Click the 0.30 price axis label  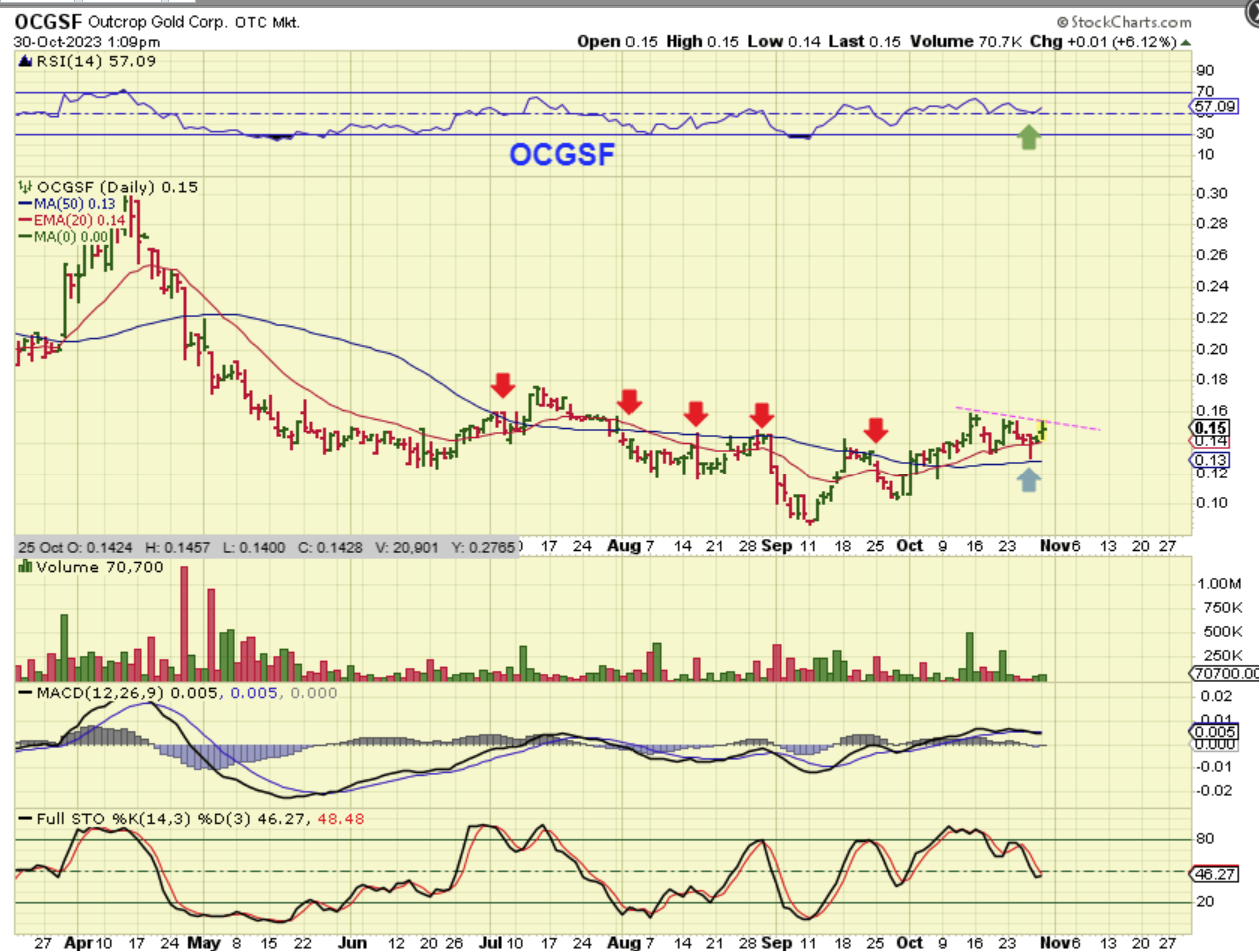pyautogui.click(x=1212, y=193)
